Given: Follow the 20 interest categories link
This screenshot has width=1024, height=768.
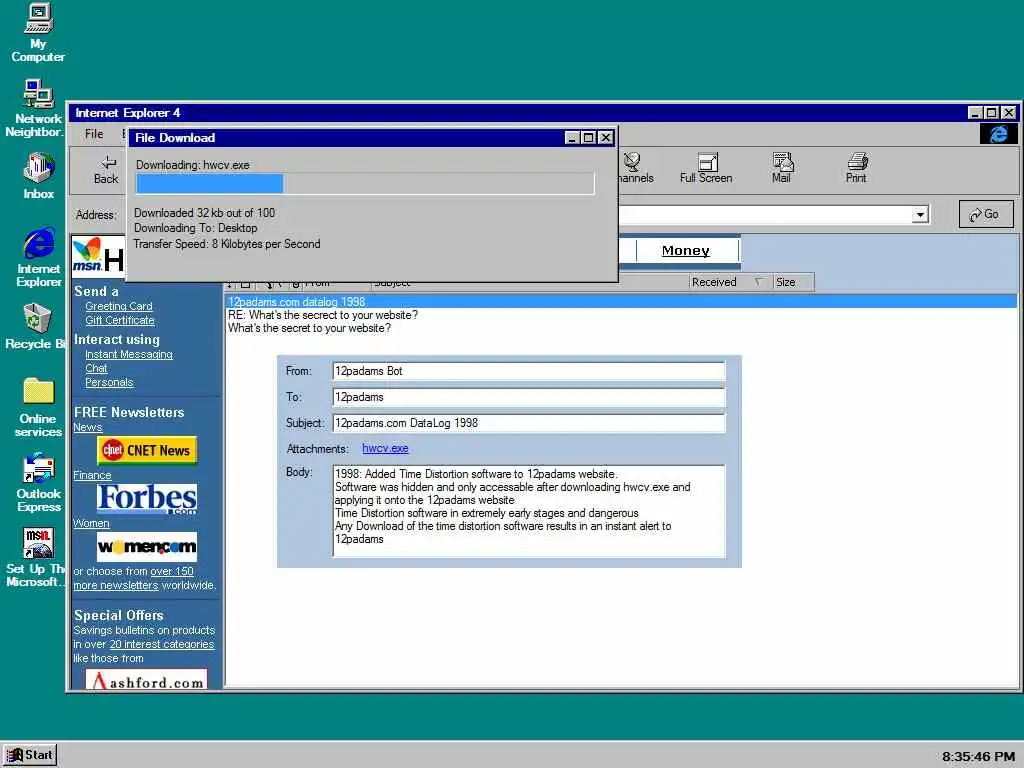Looking at the screenshot, I should click(161, 644).
